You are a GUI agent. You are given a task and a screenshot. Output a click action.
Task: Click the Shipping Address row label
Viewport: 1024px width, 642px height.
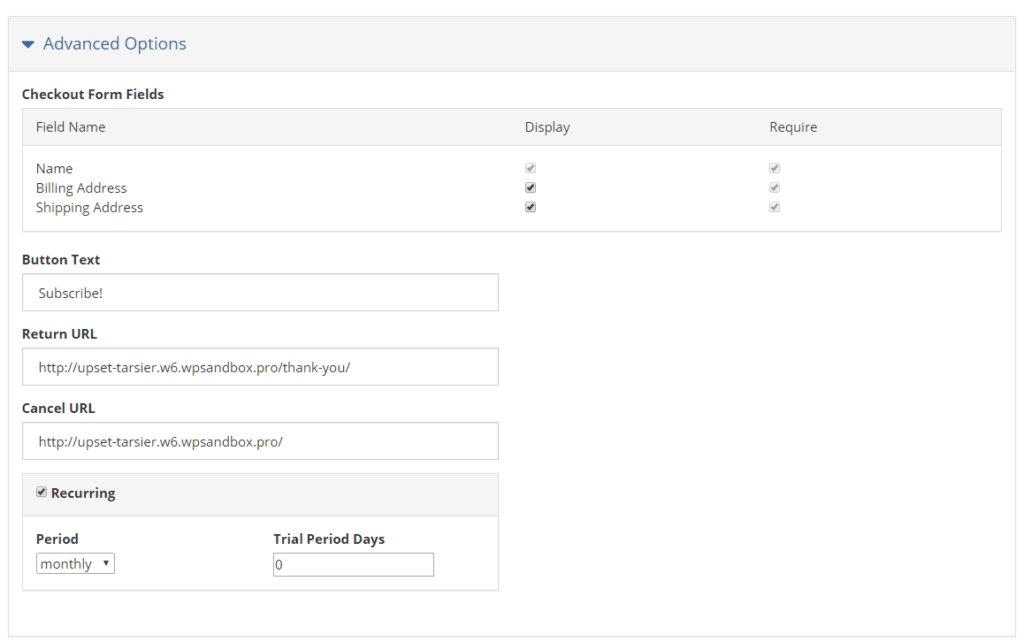tap(89, 207)
